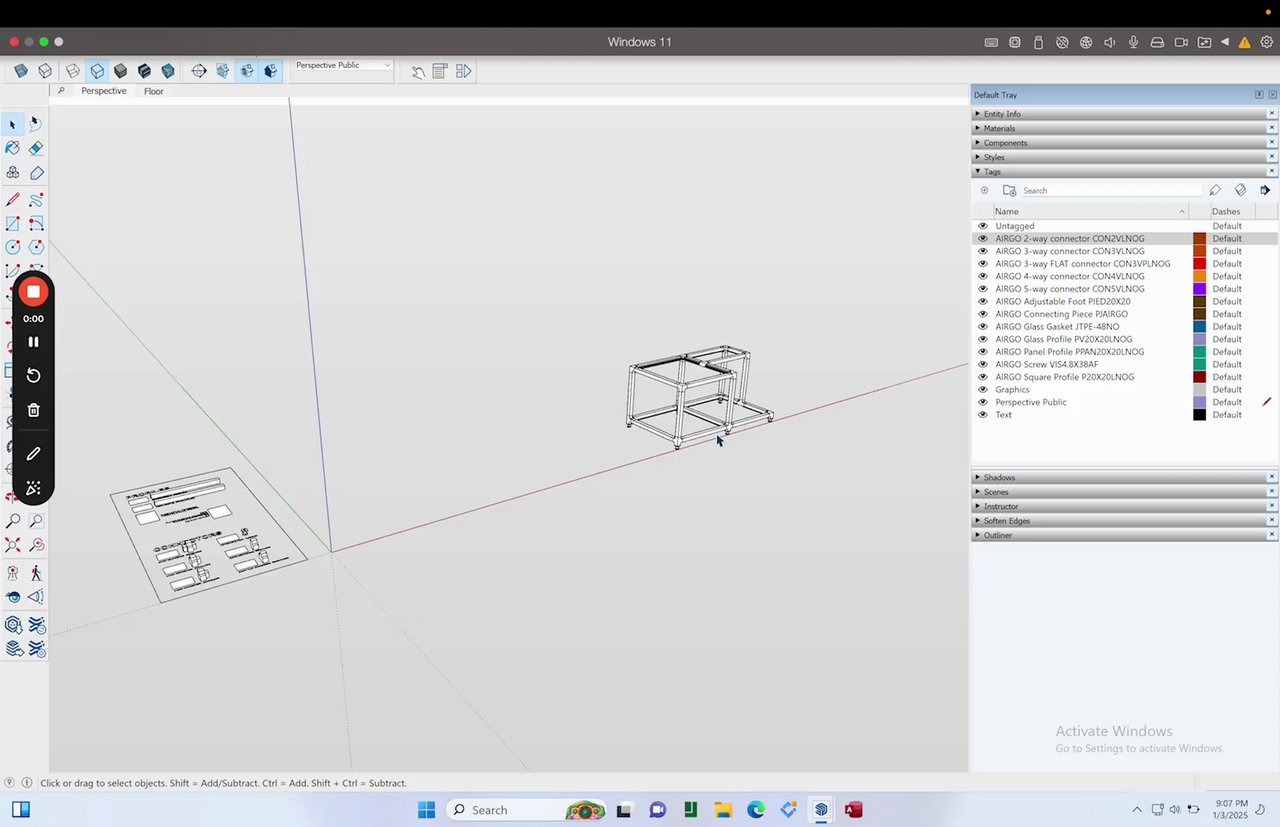The height and width of the screenshot is (827, 1280).
Task: Switch to the Floor scene tab
Action: (x=153, y=91)
